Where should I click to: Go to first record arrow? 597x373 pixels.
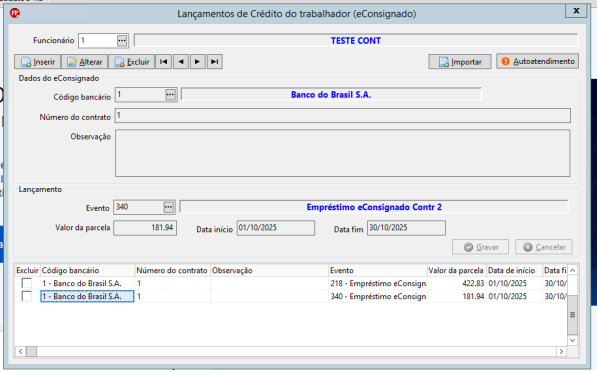[x=164, y=62]
